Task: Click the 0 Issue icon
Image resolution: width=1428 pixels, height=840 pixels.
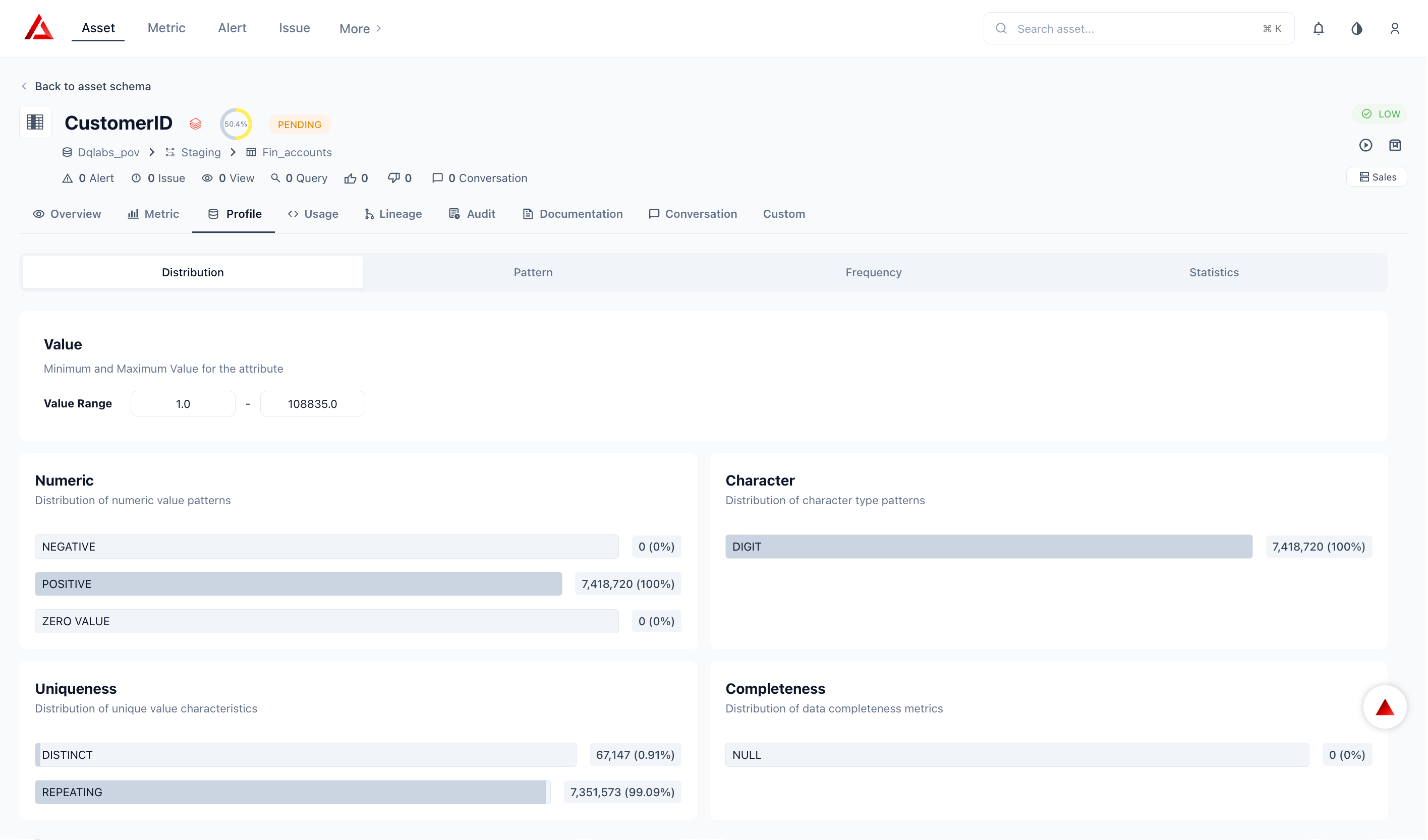Action: pos(136,178)
